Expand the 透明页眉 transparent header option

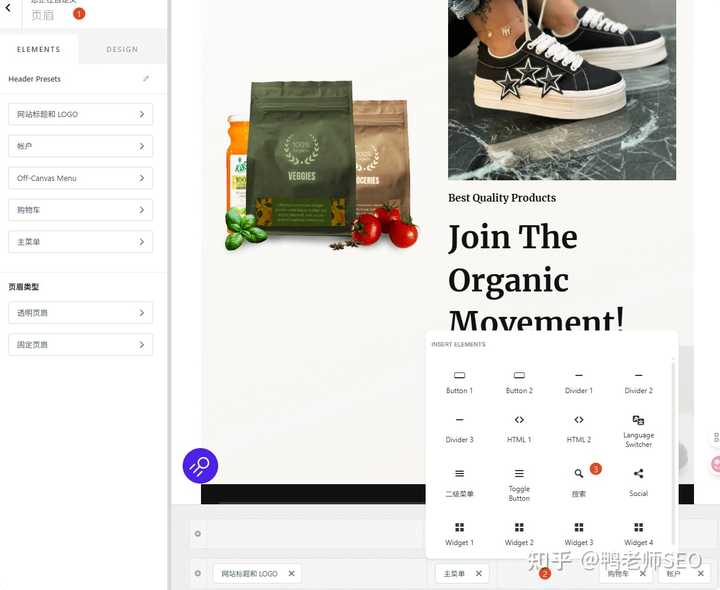80,313
